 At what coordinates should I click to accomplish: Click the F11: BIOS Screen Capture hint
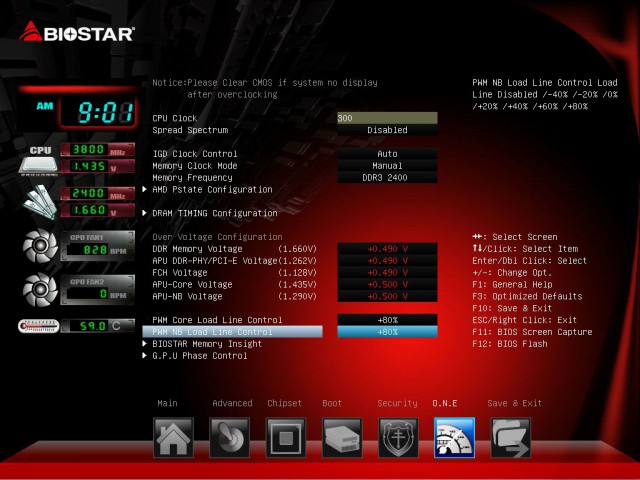(x=532, y=332)
